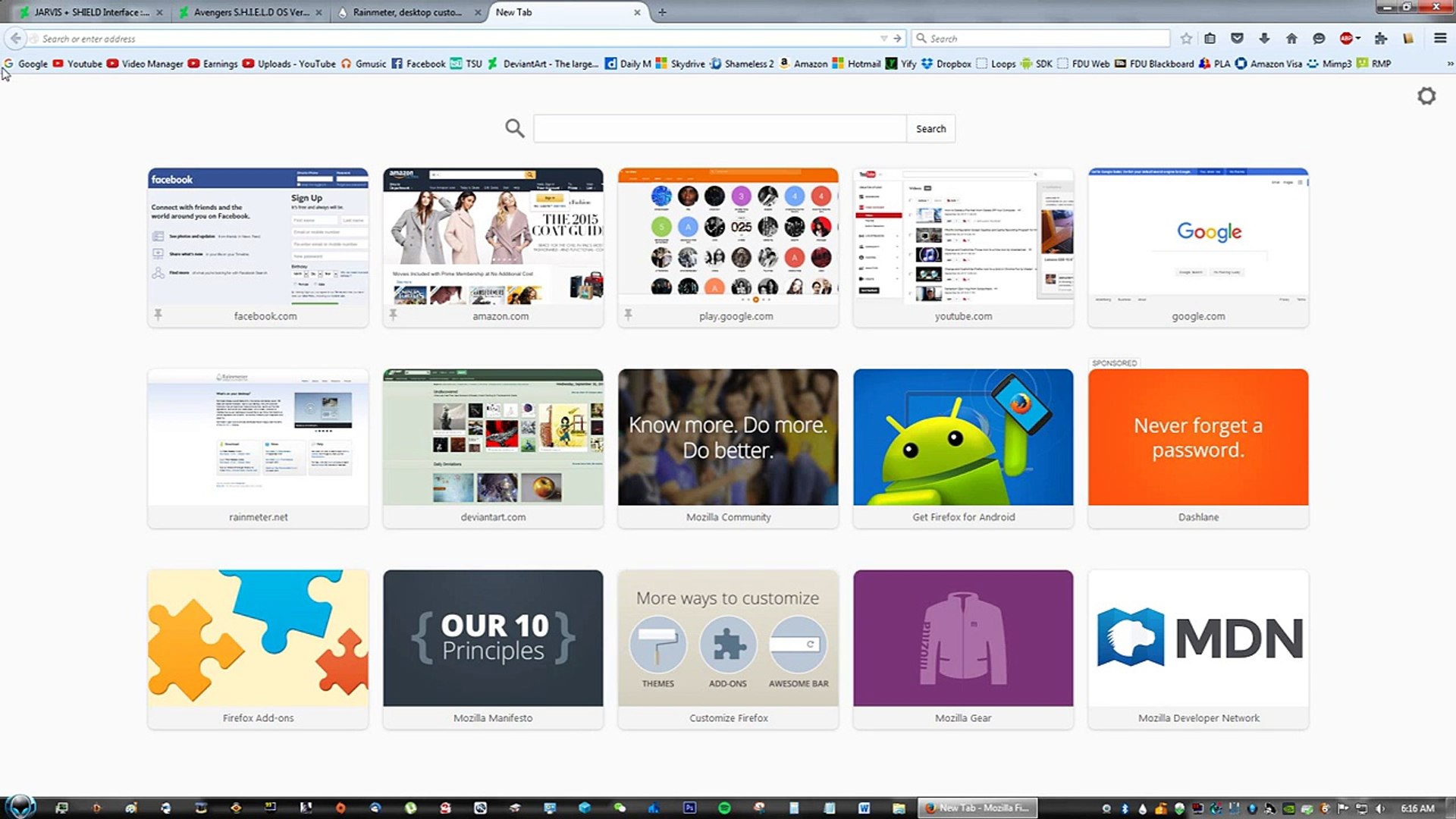This screenshot has height=819, width=1456.
Task: Open the Firefox hamburger menu
Action: click(1440, 38)
